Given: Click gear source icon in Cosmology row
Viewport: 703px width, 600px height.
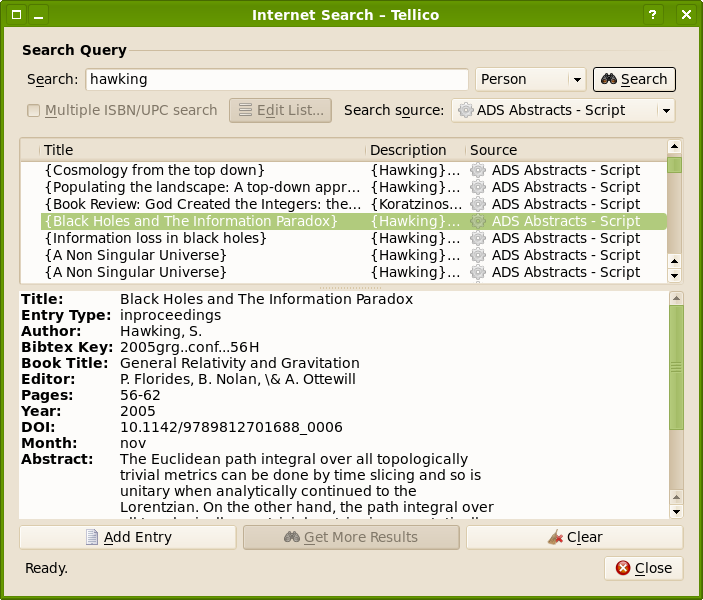Looking at the screenshot, I should [x=478, y=170].
